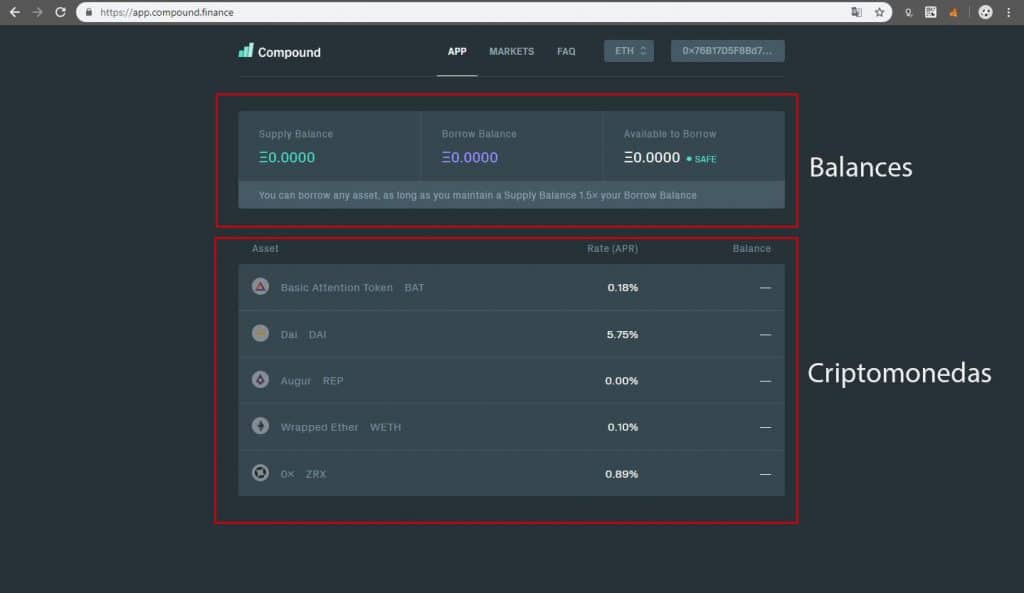Viewport: 1024px width, 593px height.
Task: Click the Rate (APR) column header
Action: 613,248
